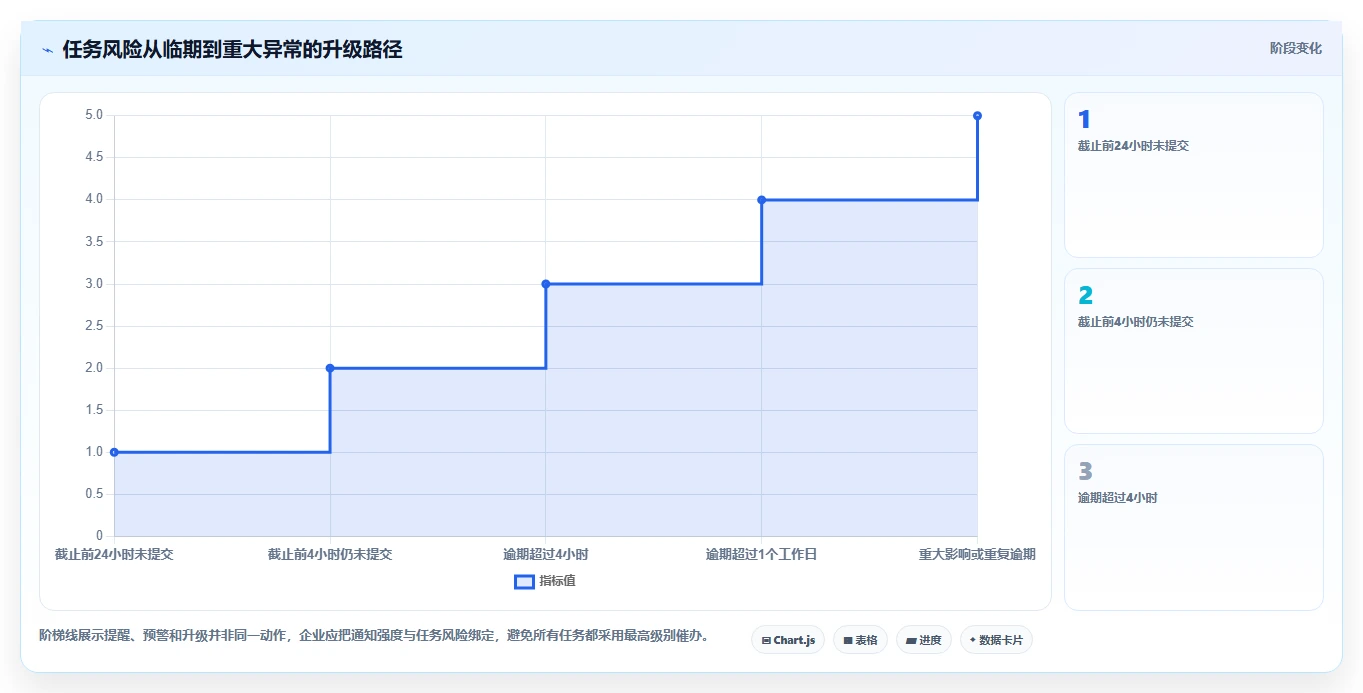Click the y-axis value 2.5

click(x=94, y=326)
